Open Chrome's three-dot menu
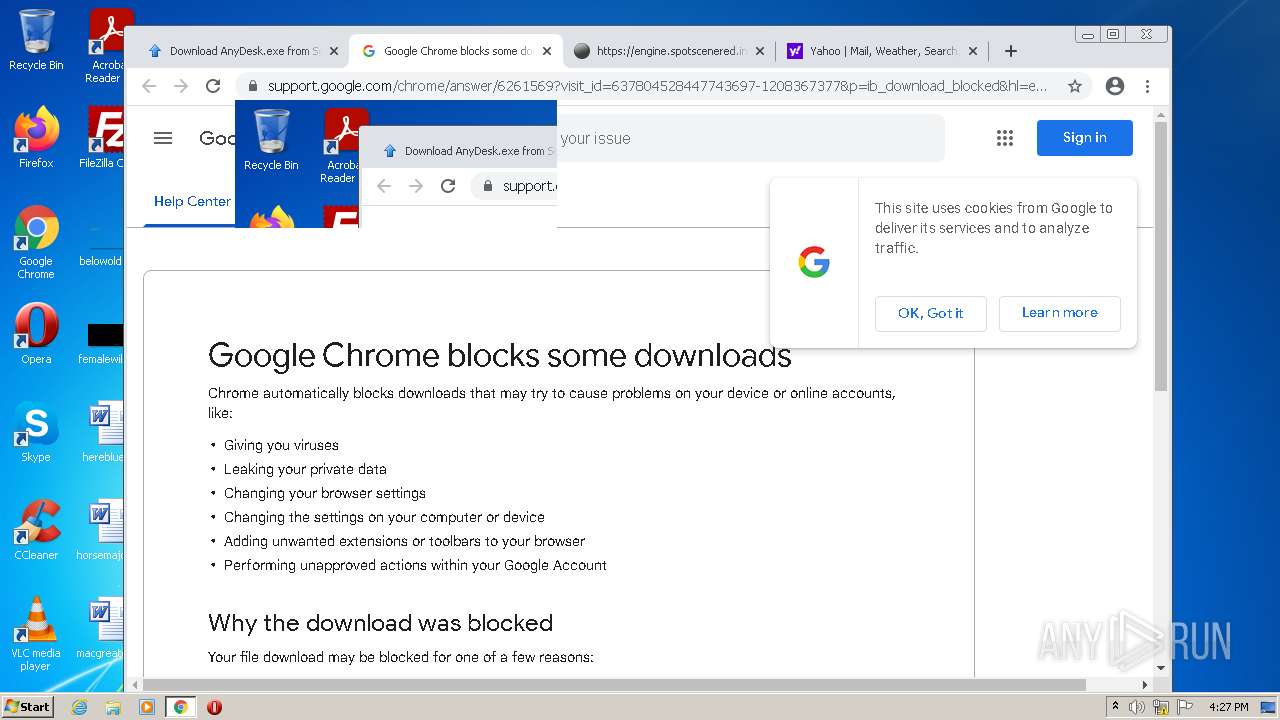This screenshot has height=720, width=1280. click(x=1148, y=86)
